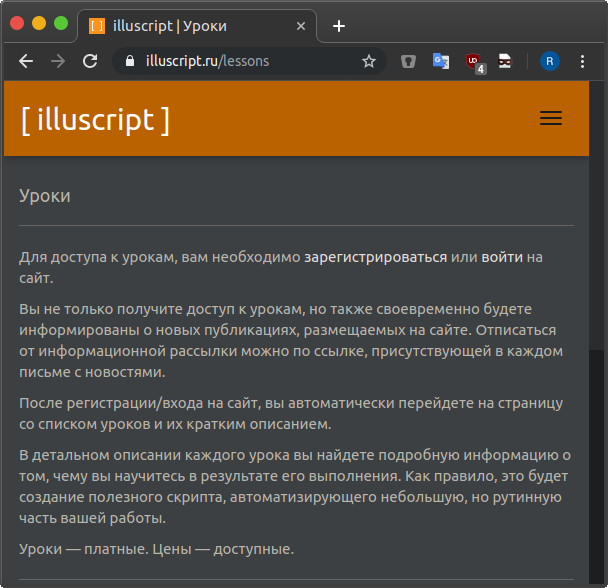Open the uBlock Origin extension popup
Image resolution: width=608 pixels, height=588 pixels.
(x=475, y=63)
